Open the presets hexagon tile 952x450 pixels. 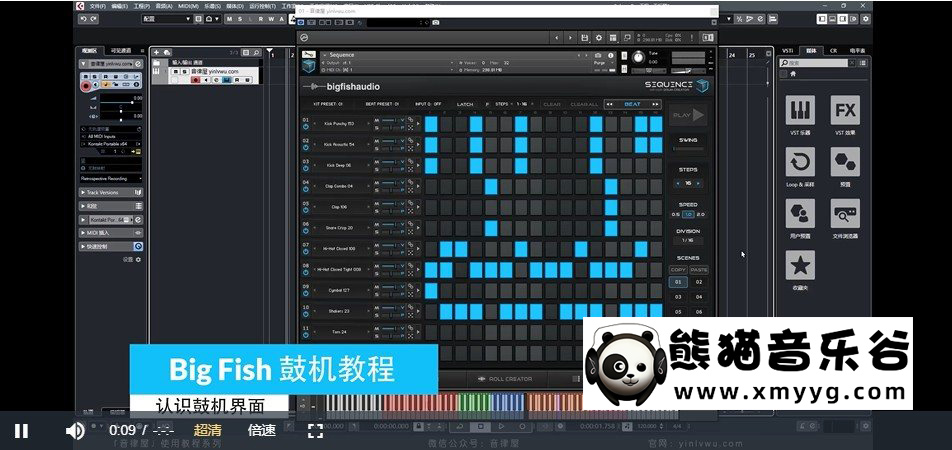[x=845, y=162]
